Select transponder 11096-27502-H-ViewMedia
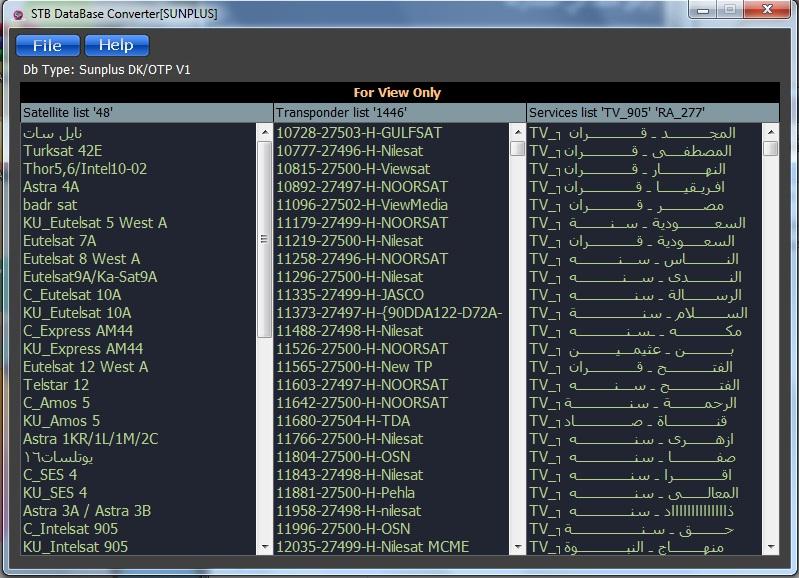The image size is (799, 578). coord(391,205)
